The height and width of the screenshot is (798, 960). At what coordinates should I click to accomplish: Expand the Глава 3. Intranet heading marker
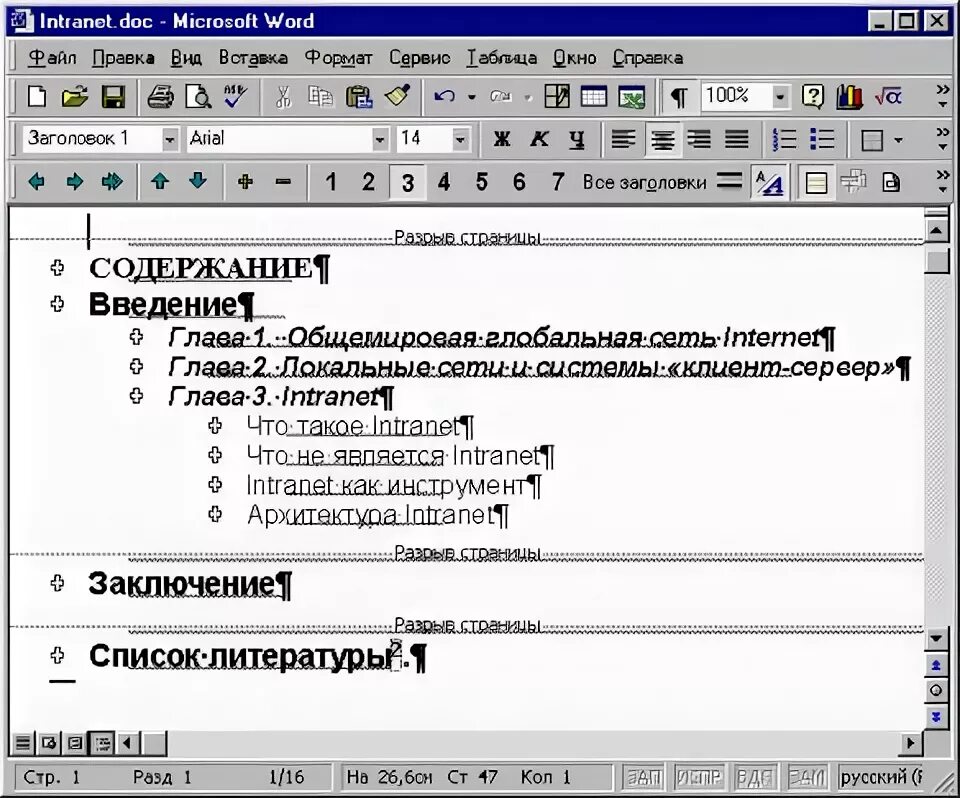137,396
